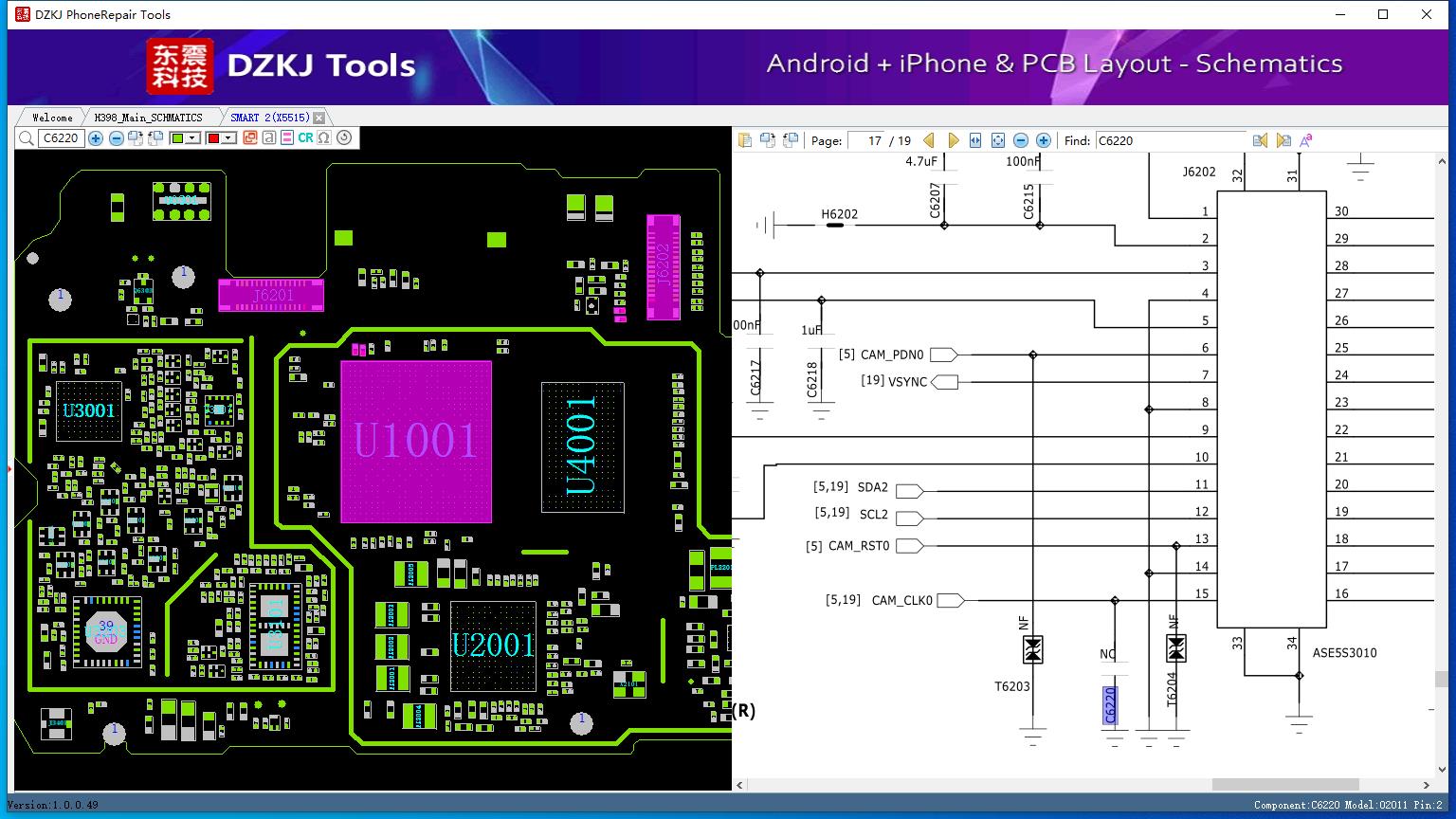
Task: Go to the previous schematic page
Action: click(929, 140)
